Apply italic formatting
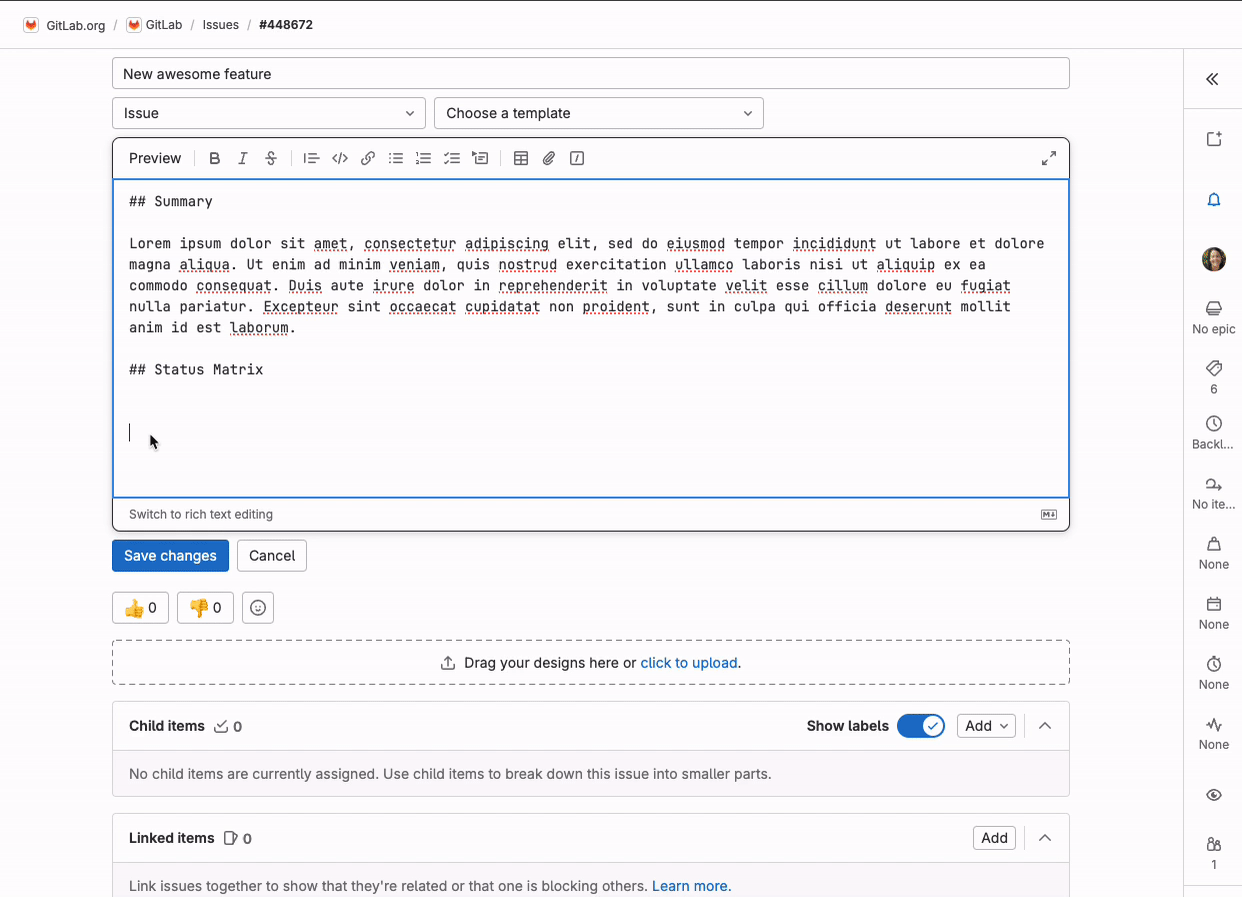This screenshot has height=897, width=1242. (x=242, y=158)
